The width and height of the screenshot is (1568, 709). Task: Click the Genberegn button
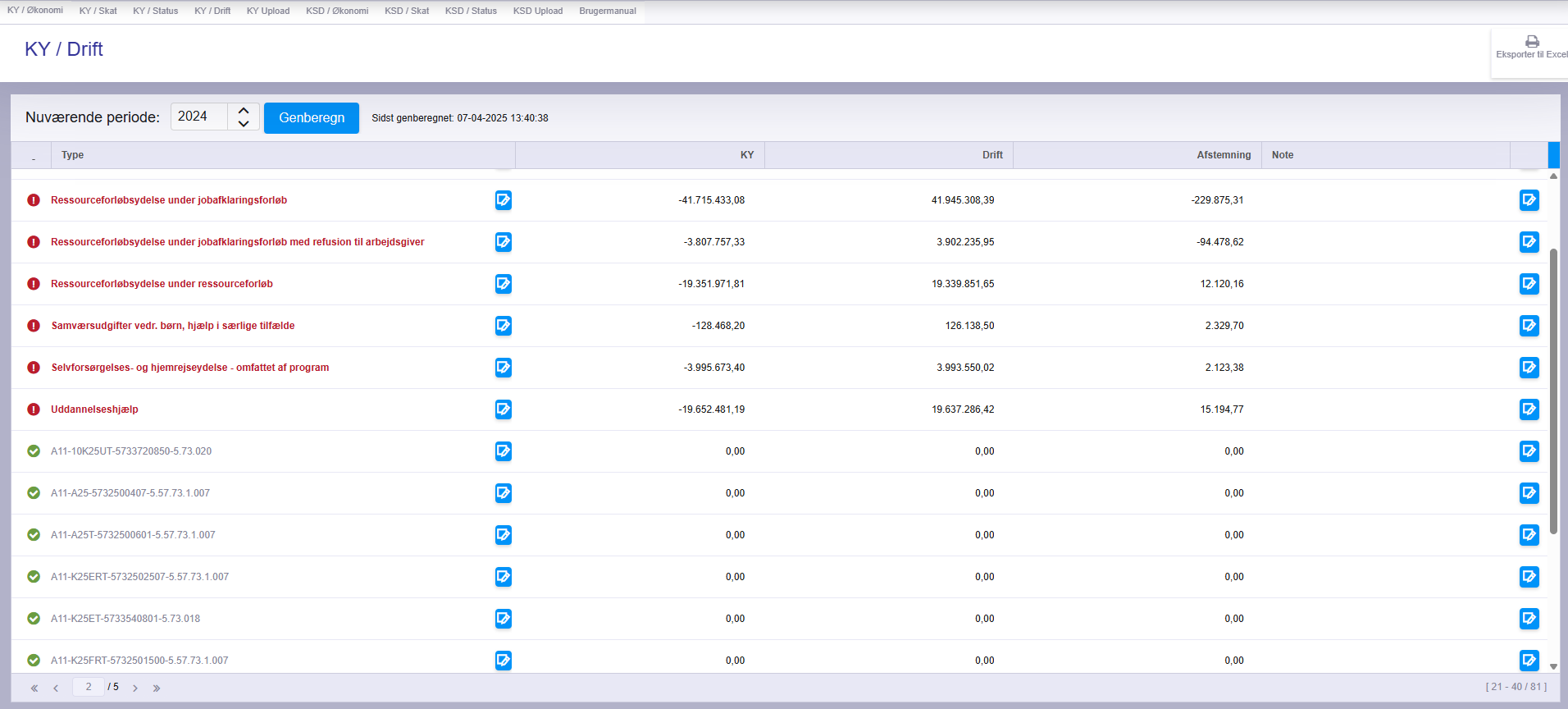(x=312, y=117)
